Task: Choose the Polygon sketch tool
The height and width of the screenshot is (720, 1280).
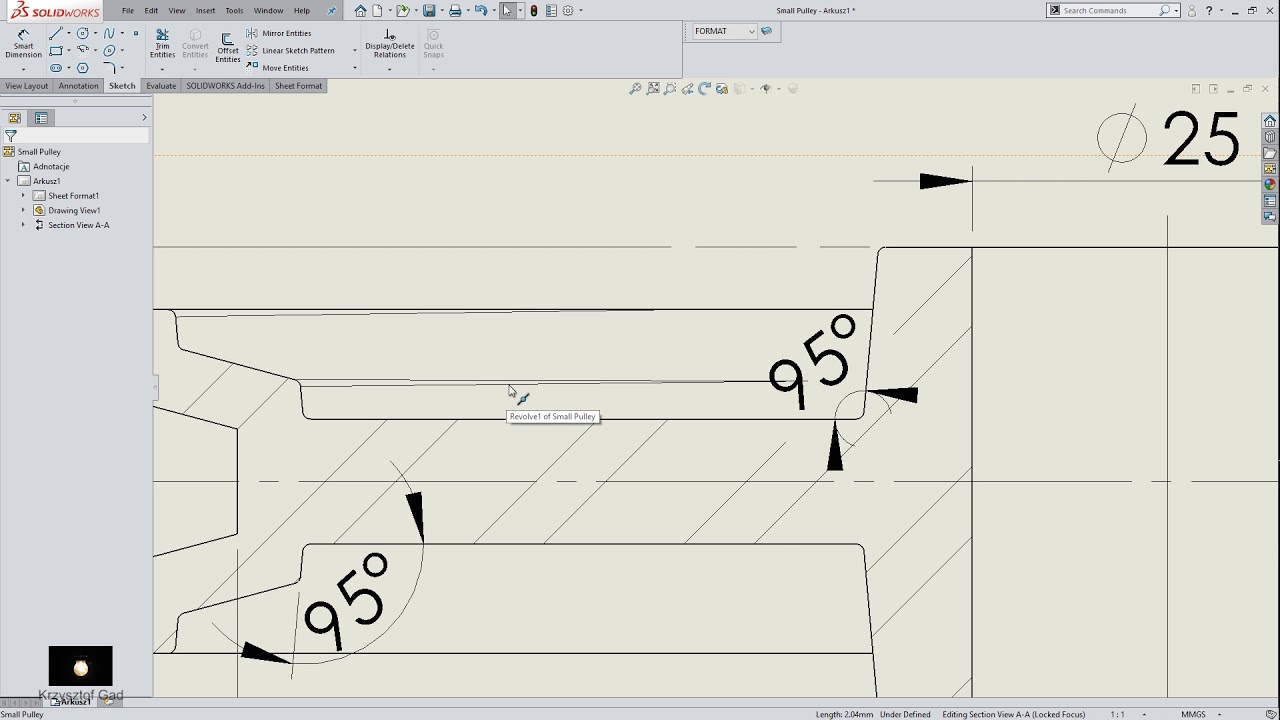Action: [82, 68]
